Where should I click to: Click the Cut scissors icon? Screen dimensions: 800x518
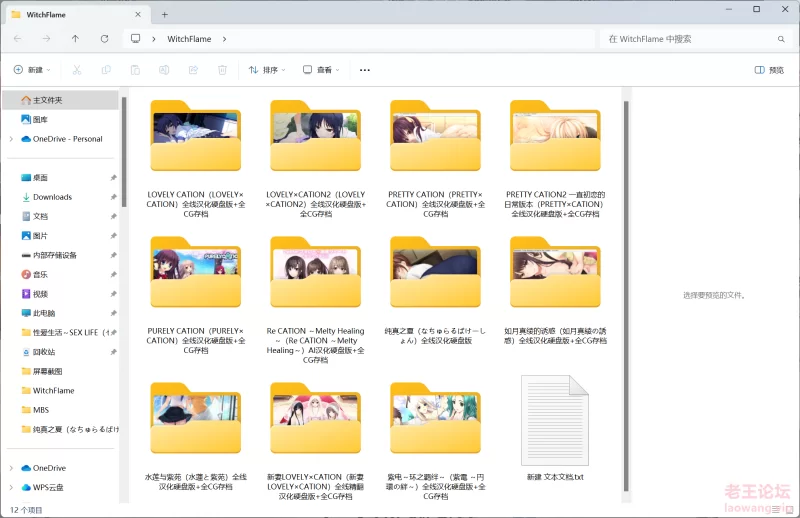pyautogui.click(x=77, y=70)
